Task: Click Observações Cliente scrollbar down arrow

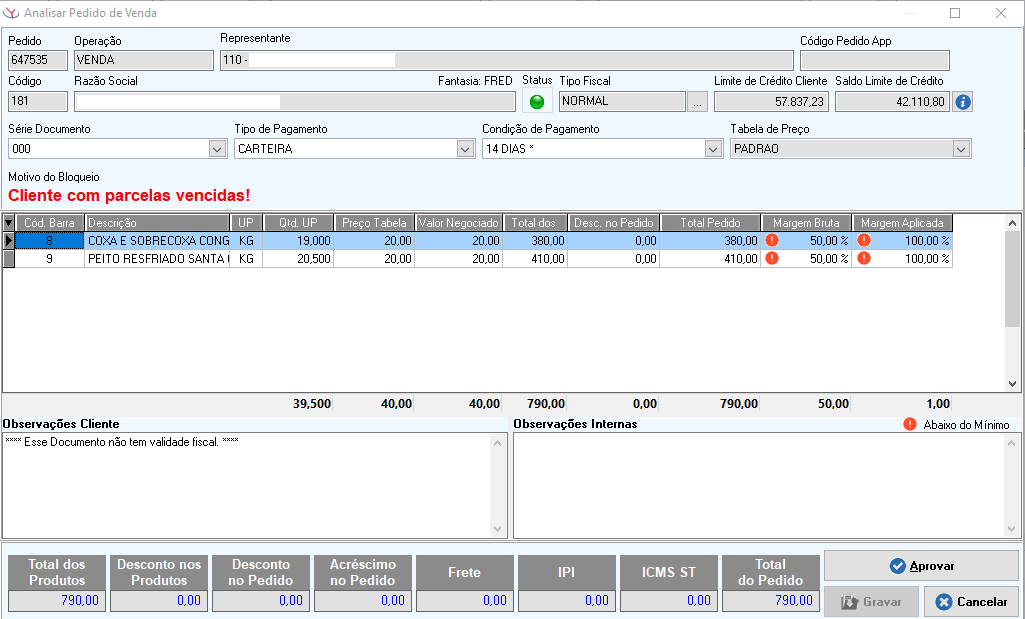Action: [497, 529]
